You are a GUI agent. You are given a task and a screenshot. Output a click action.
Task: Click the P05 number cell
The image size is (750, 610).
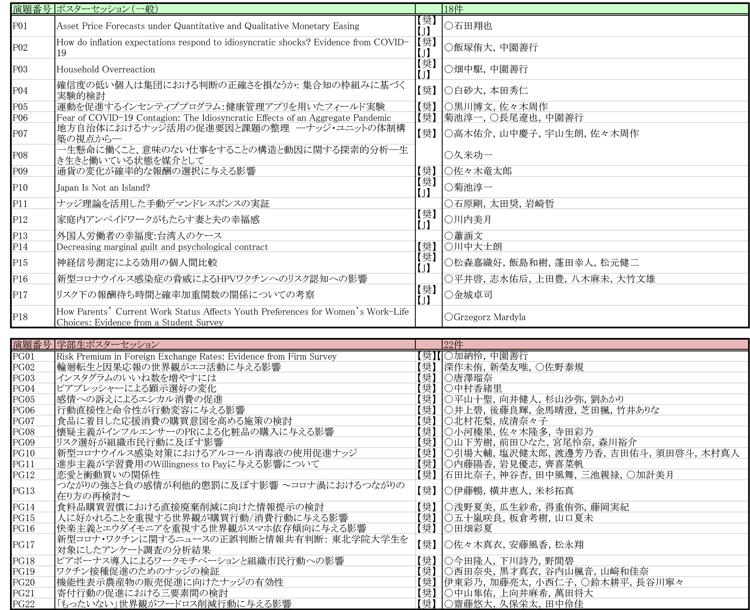[x=33, y=106]
